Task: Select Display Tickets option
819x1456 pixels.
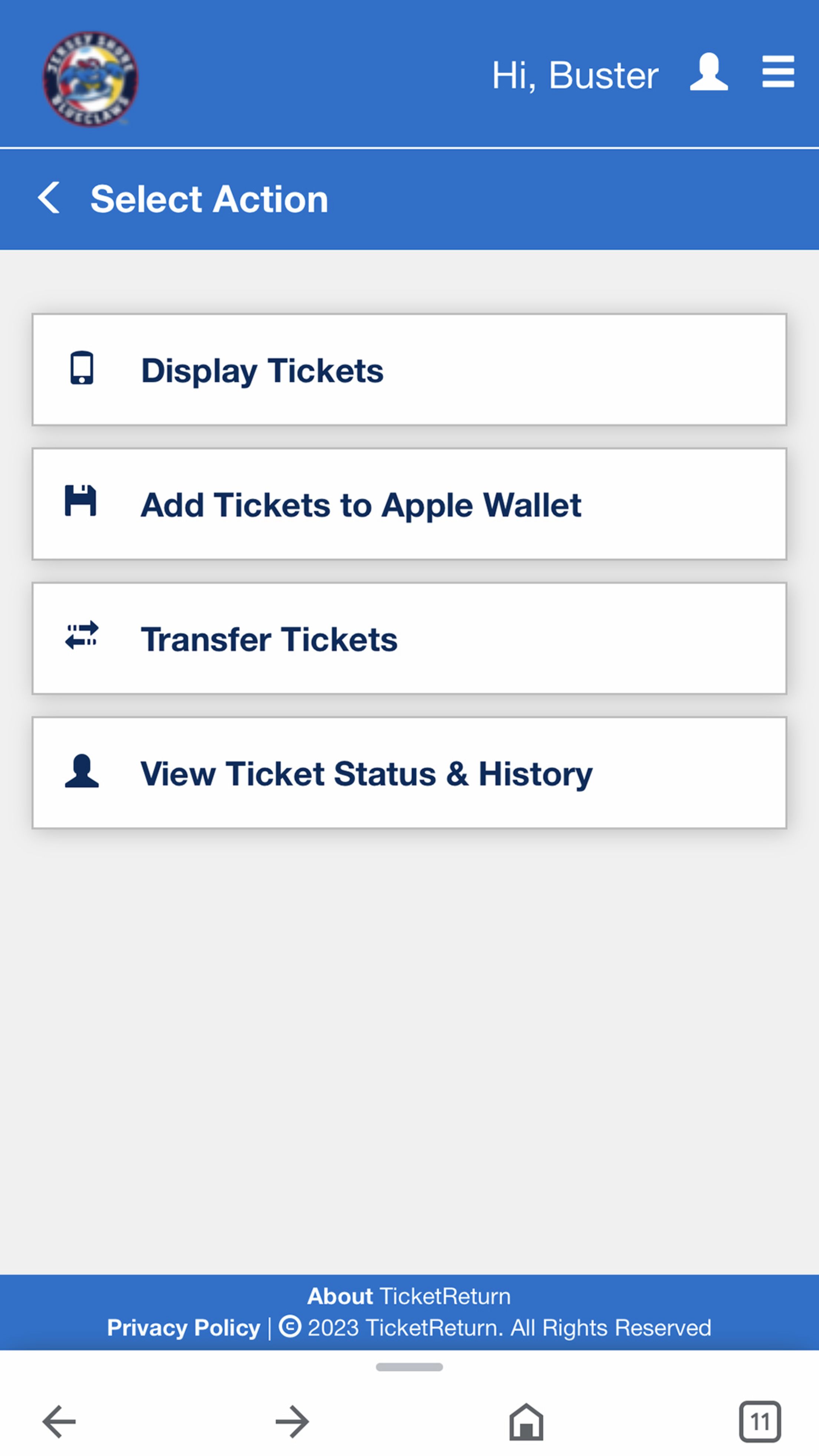Action: [x=262, y=371]
